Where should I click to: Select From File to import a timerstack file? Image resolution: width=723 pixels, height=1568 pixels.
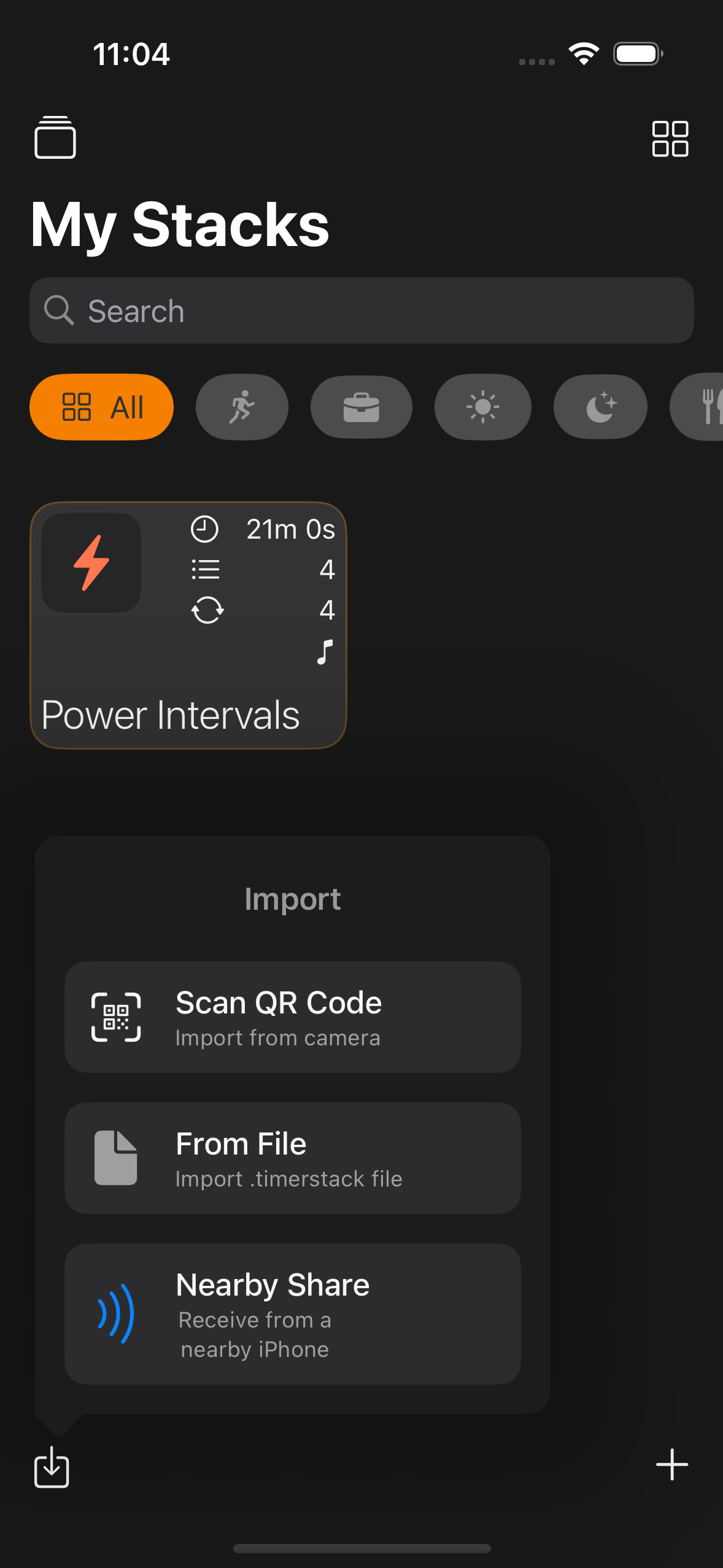pos(292,1158)
